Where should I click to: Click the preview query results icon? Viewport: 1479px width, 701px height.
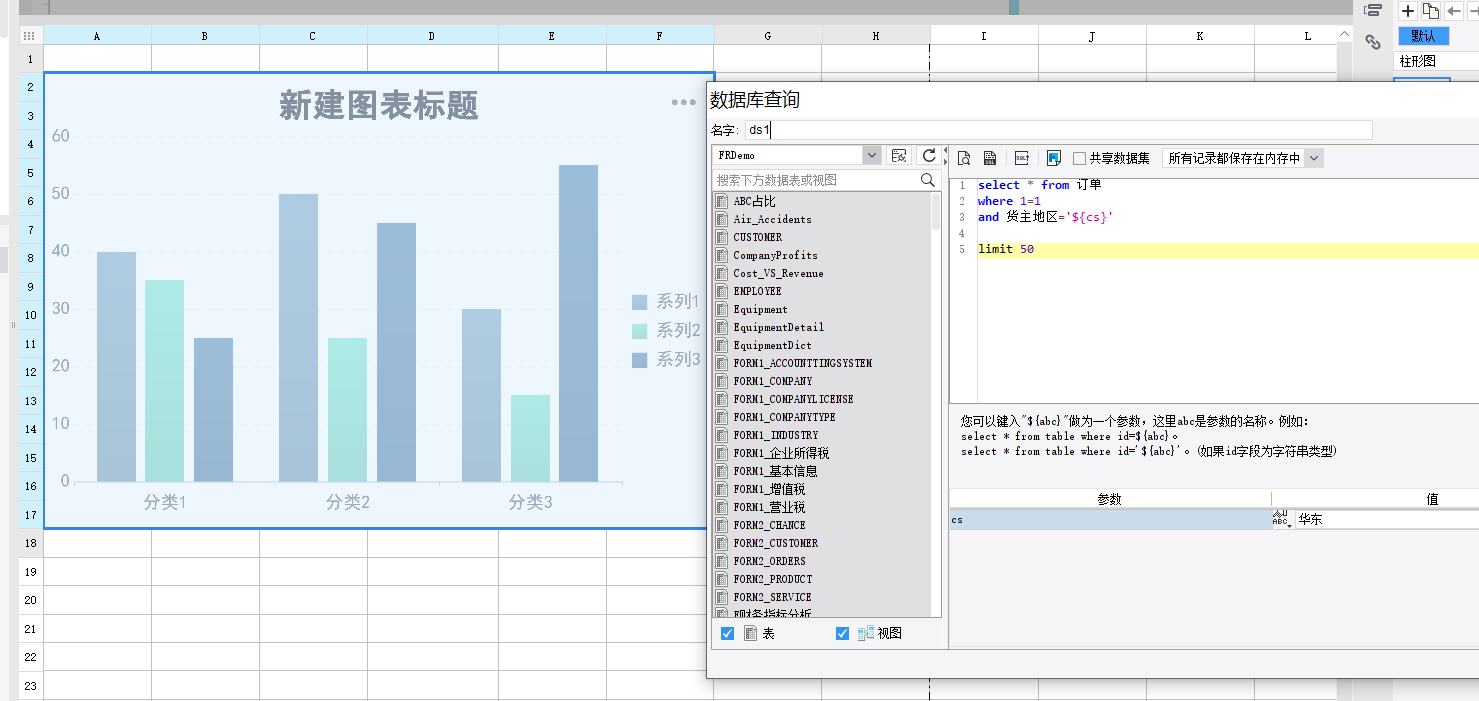click(x=964, y=158)
